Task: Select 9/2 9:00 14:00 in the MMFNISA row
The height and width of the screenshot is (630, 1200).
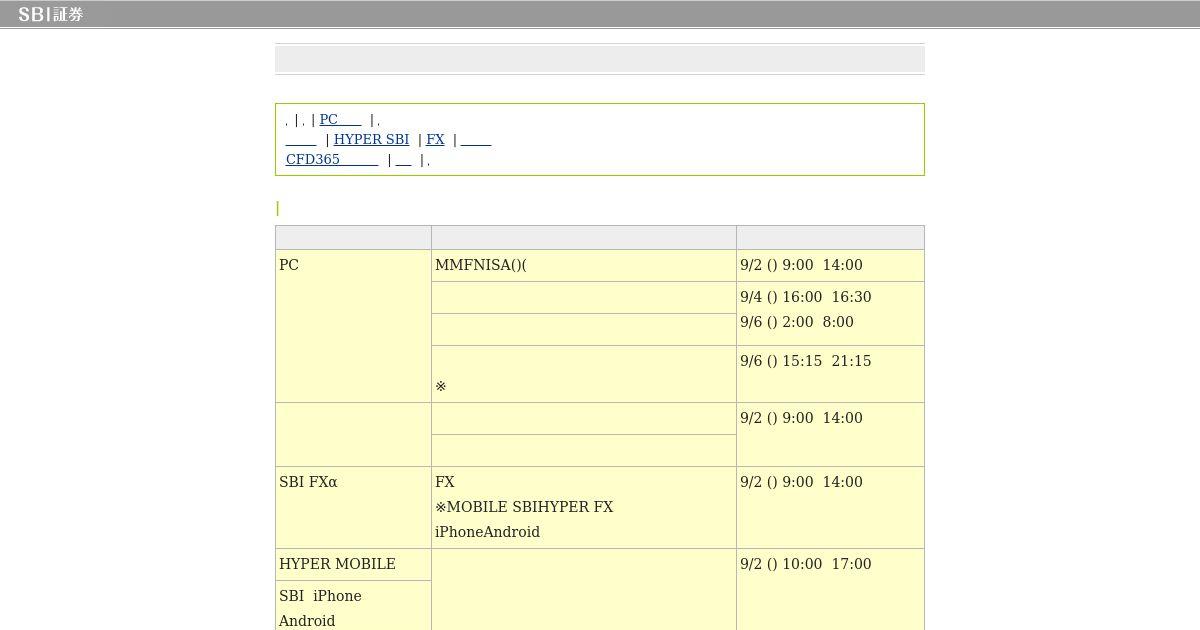Action: pyautogui.click(x=801, y=265)
